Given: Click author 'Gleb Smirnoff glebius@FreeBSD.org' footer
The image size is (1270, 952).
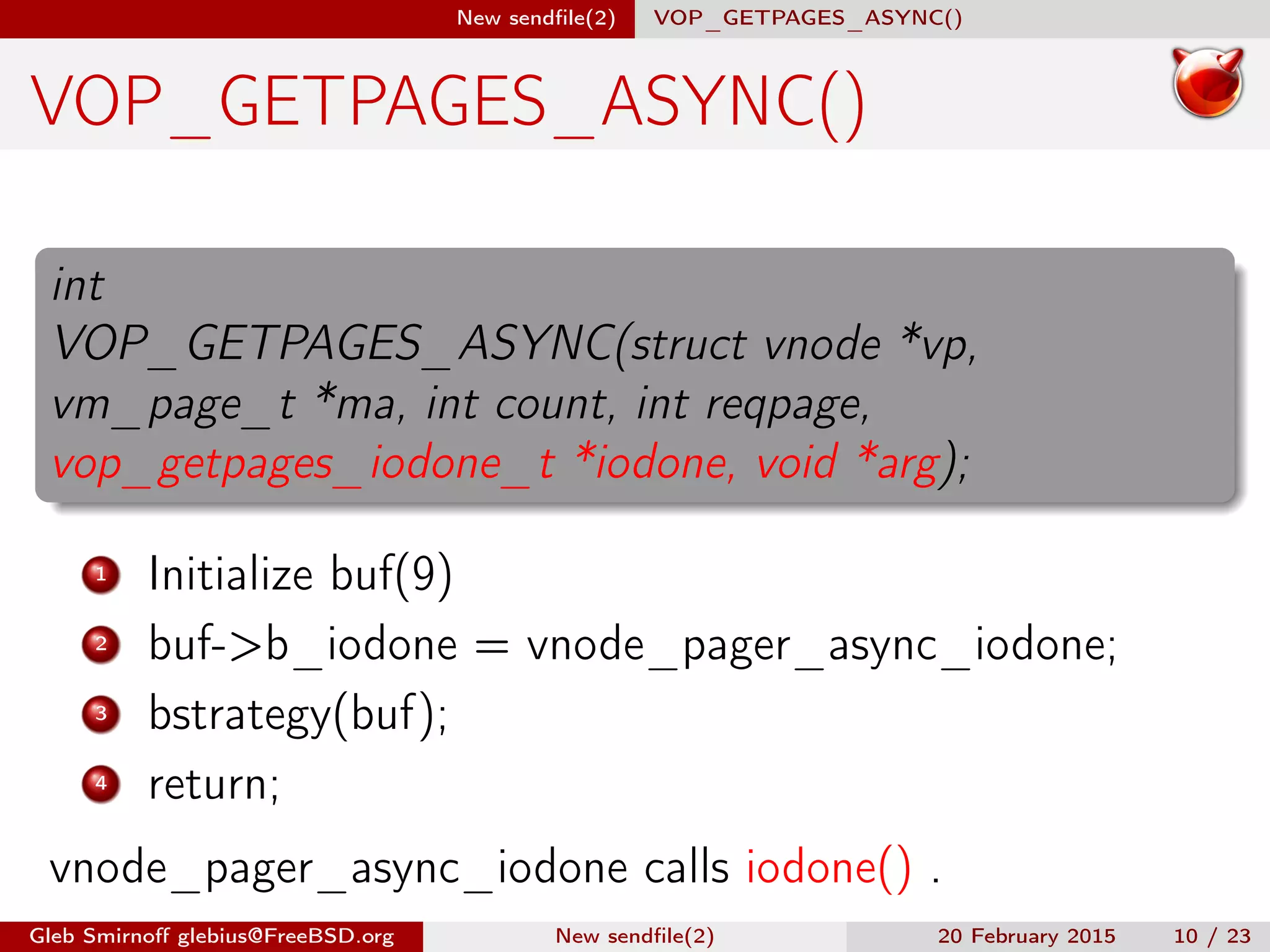Looking at the screenshot, I should (x=211, y=936).
